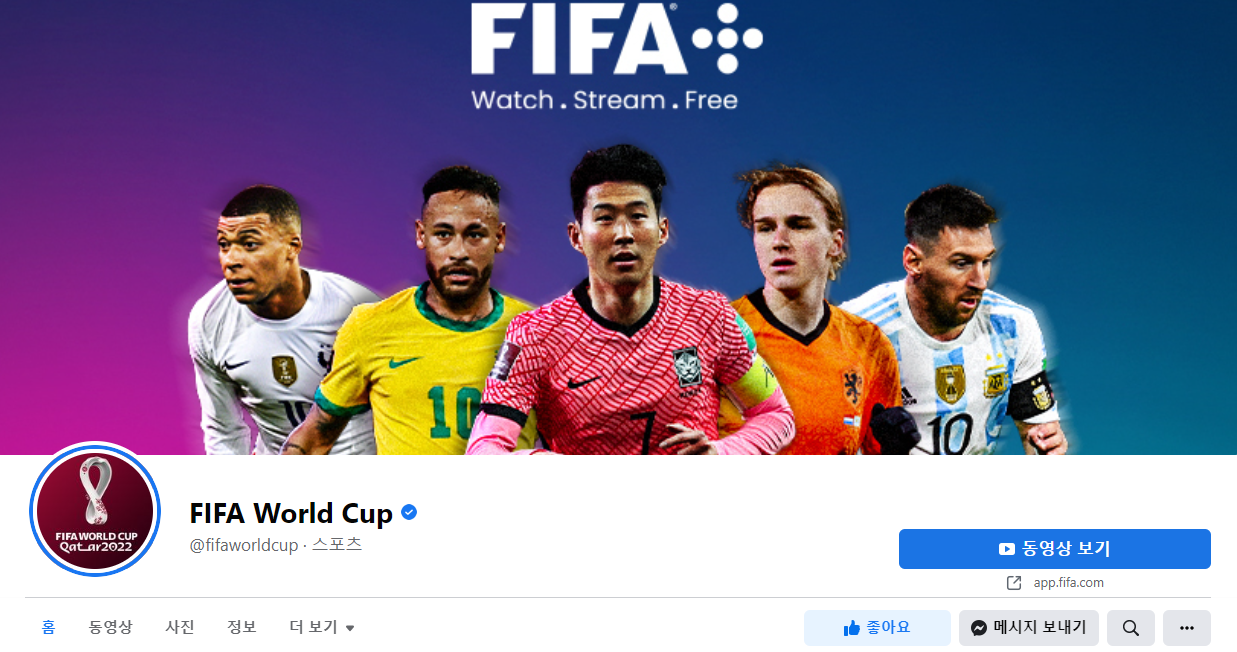Expand the 더 보기 dropdown arrow

pyautogui.click(x=350, y=628)
